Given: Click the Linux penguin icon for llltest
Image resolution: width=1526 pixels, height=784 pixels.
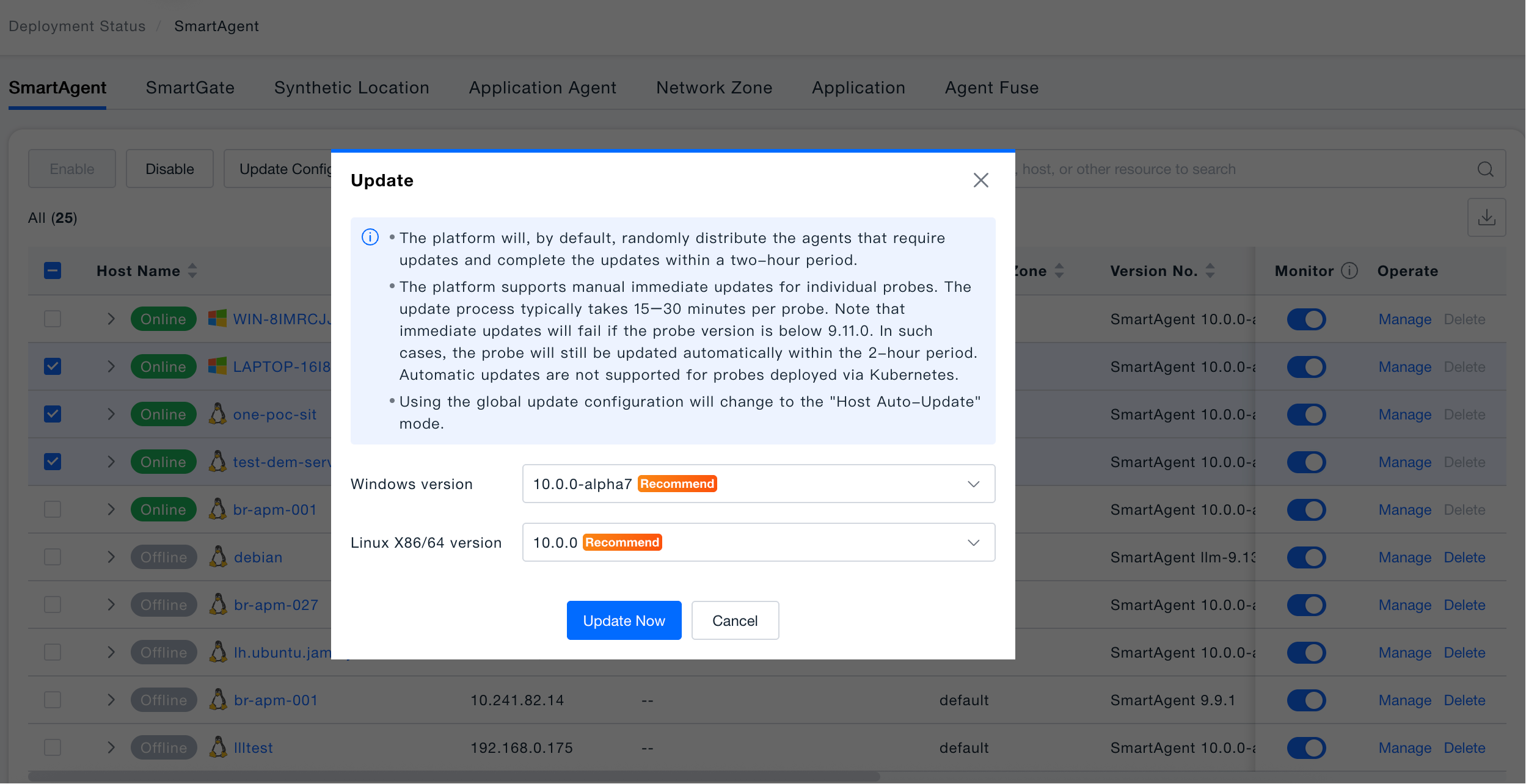Looking at the screenshot, I should click(218, 747).
